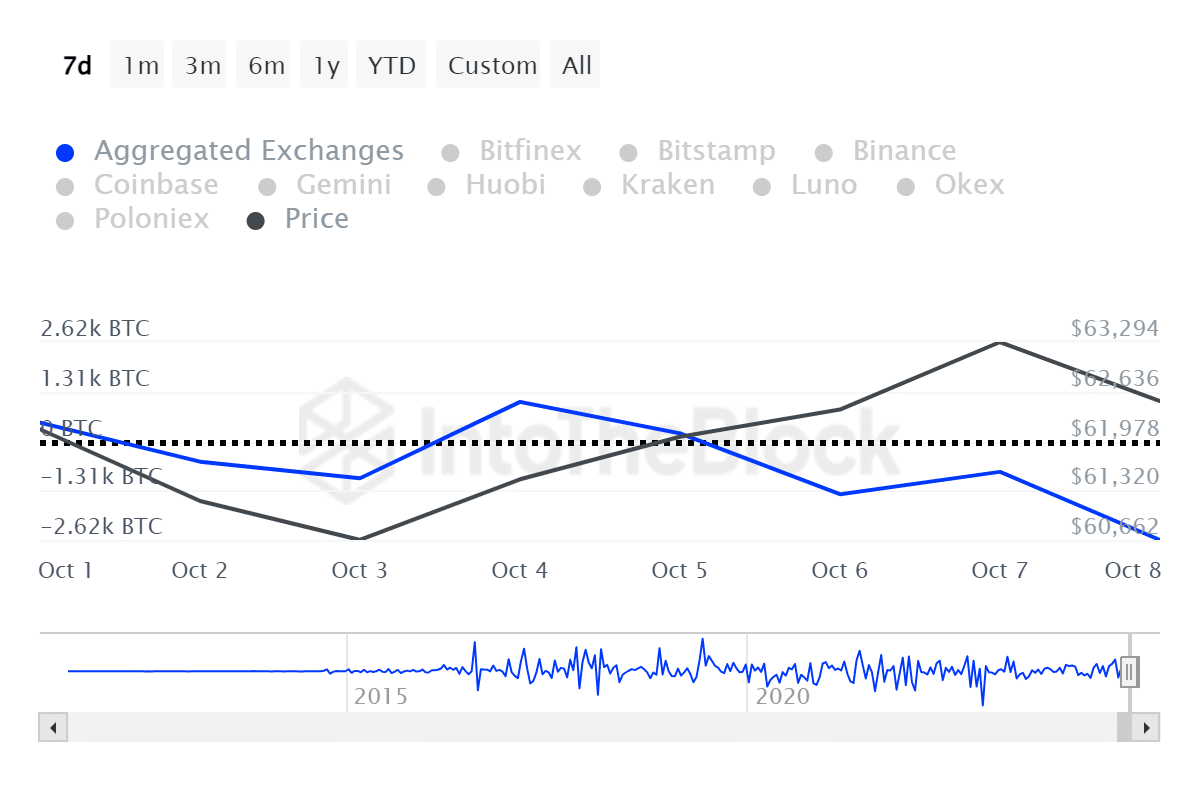Choose the 3m range button
The height and width of the screenshot is (800, 1200).
point(202,65)
